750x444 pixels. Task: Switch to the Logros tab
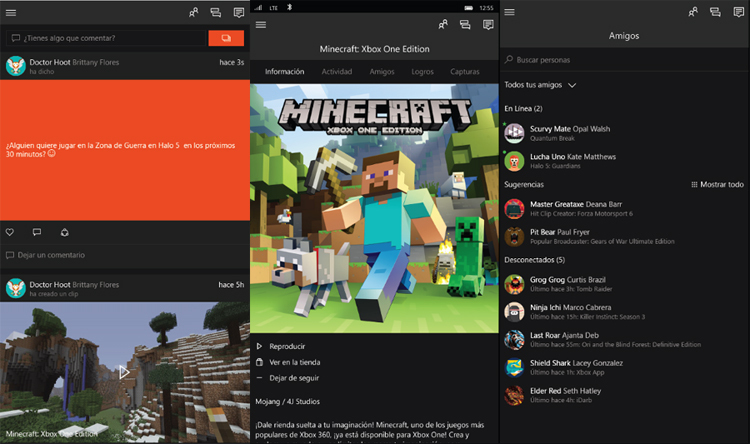(422, 72)
